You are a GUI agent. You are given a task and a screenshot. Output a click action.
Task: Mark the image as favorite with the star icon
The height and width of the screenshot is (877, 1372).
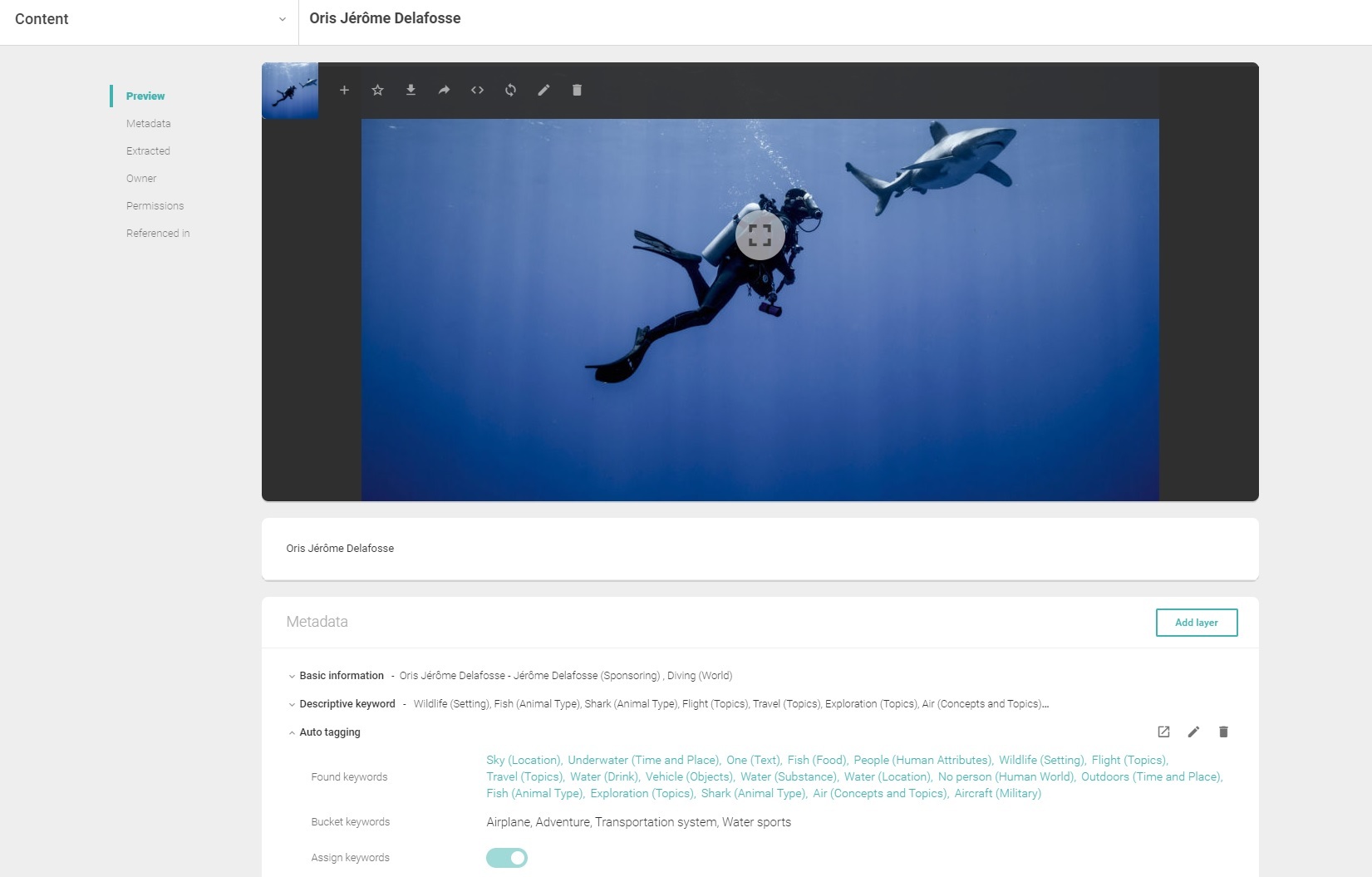point(377,90)
